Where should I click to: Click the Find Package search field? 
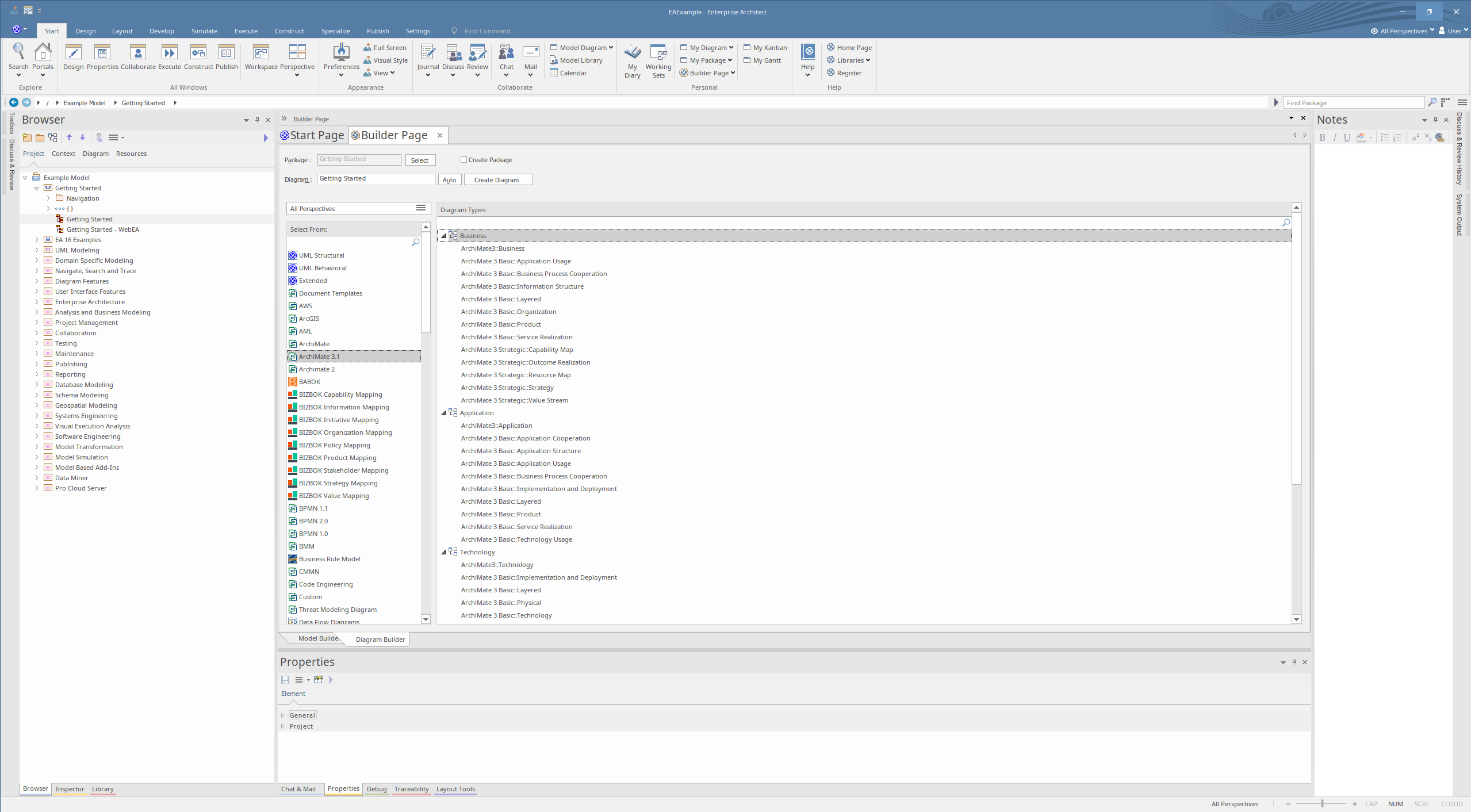pyautogui.click(x=1353, y=103)
